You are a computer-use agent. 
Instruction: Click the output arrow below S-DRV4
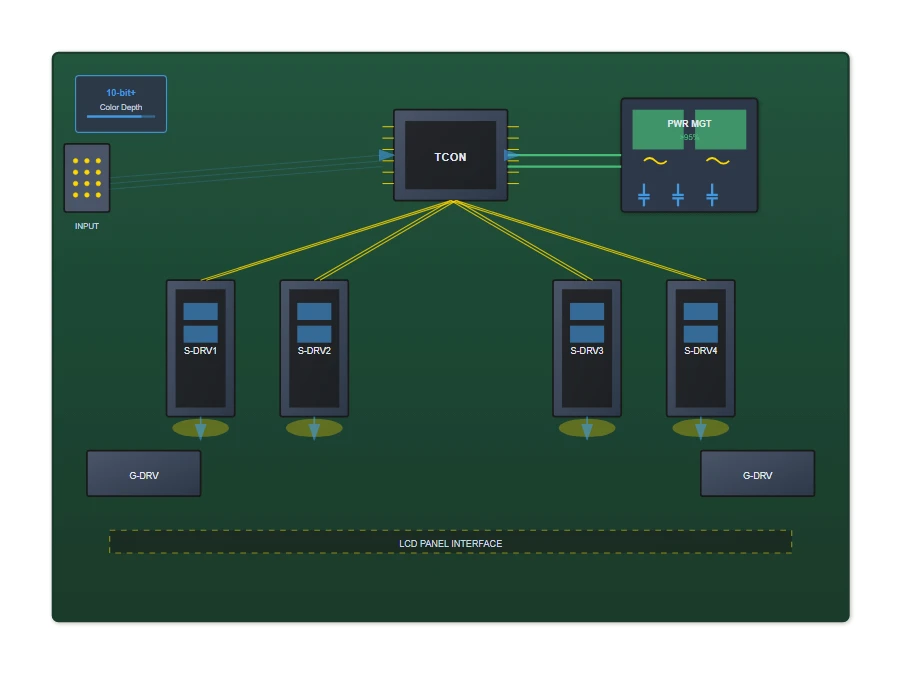pyautogui.click(x=700, y=428)
